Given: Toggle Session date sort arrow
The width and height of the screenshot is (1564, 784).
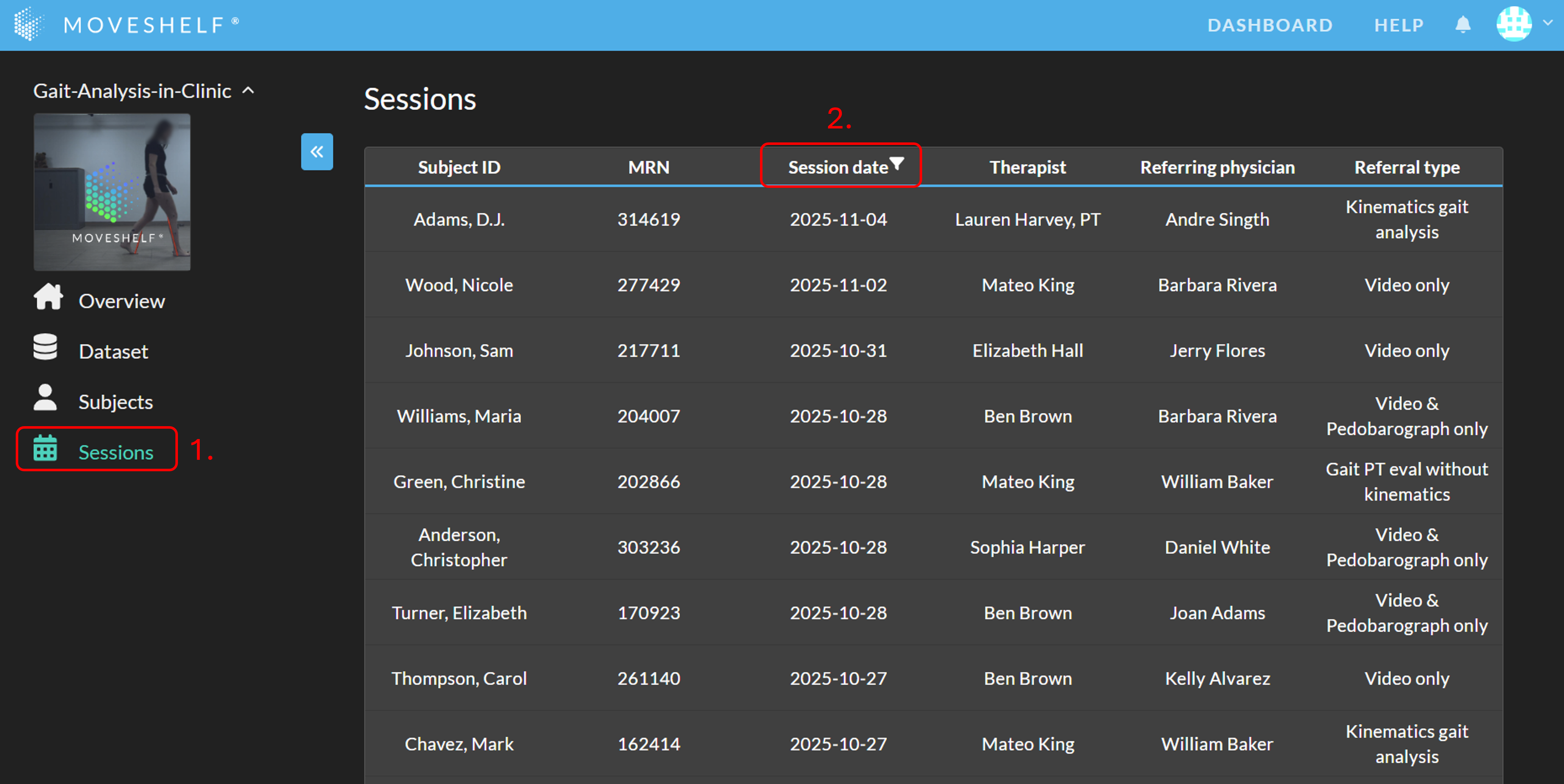Looking at the screenshot, I should 897,162.
